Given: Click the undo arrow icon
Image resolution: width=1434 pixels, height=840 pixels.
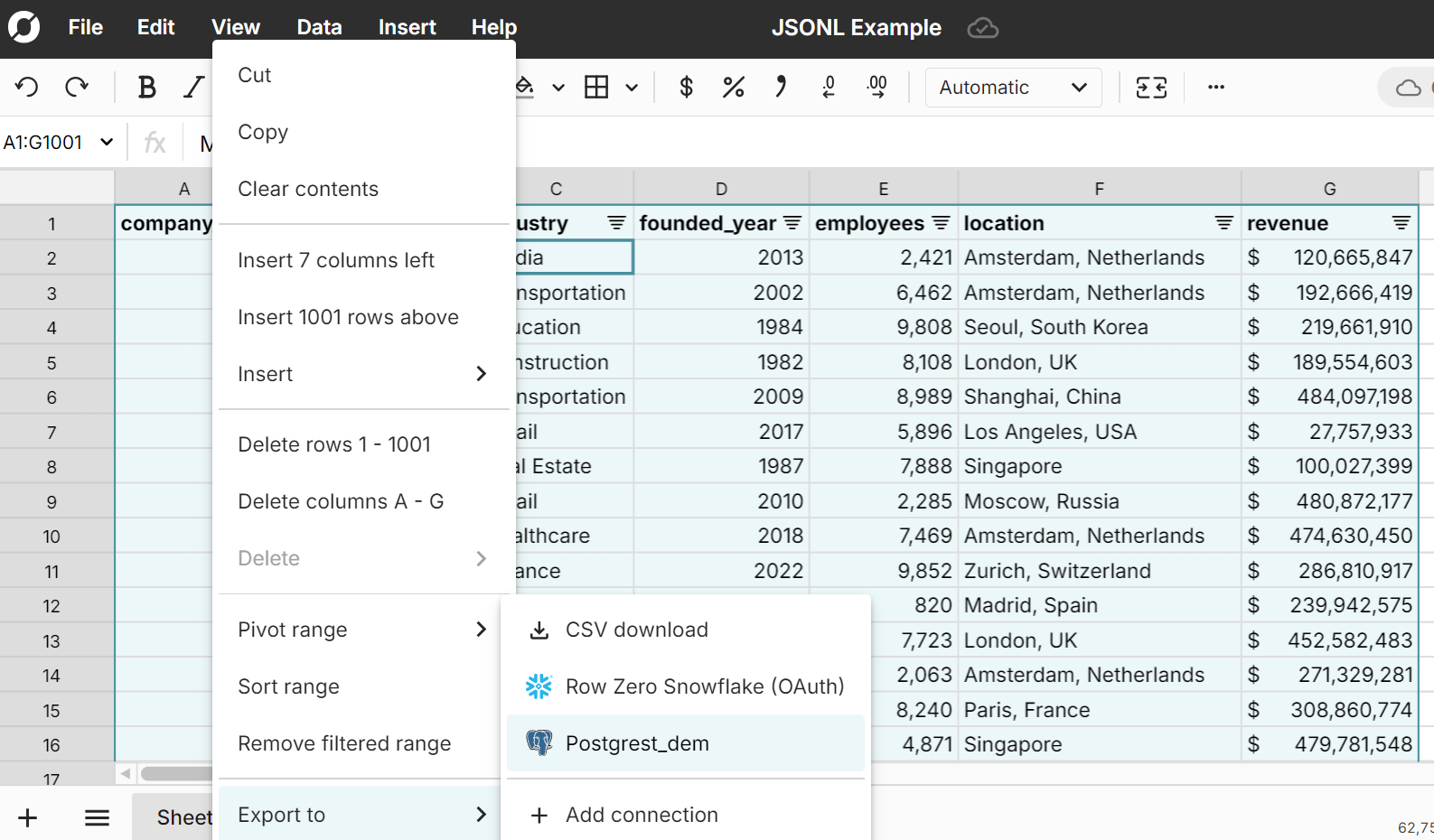Looking at the screenshot, I should pyautogui.click(x=27, y=88).
